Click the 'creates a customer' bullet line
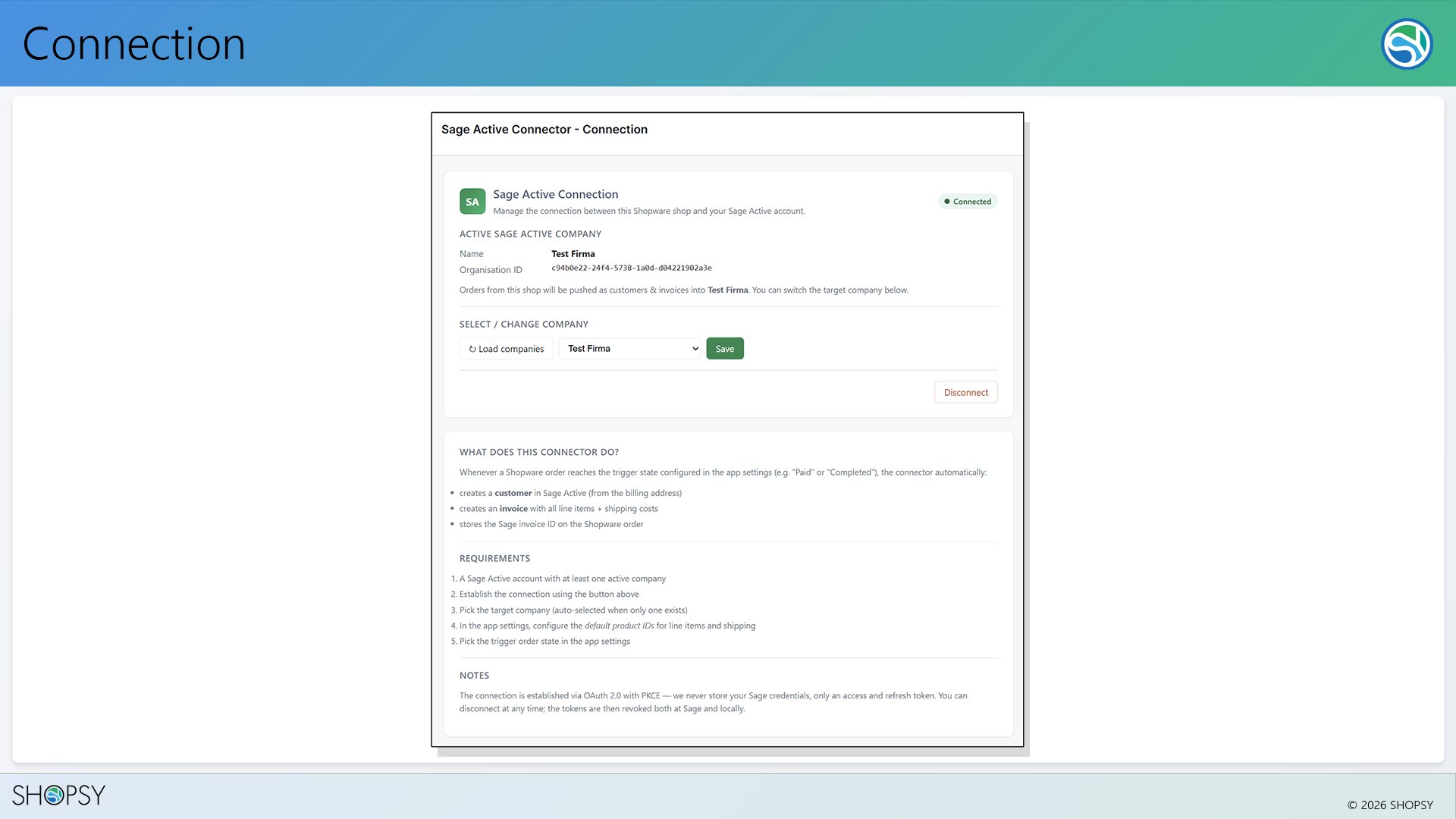1456x819 pixels. coord(570,493)
